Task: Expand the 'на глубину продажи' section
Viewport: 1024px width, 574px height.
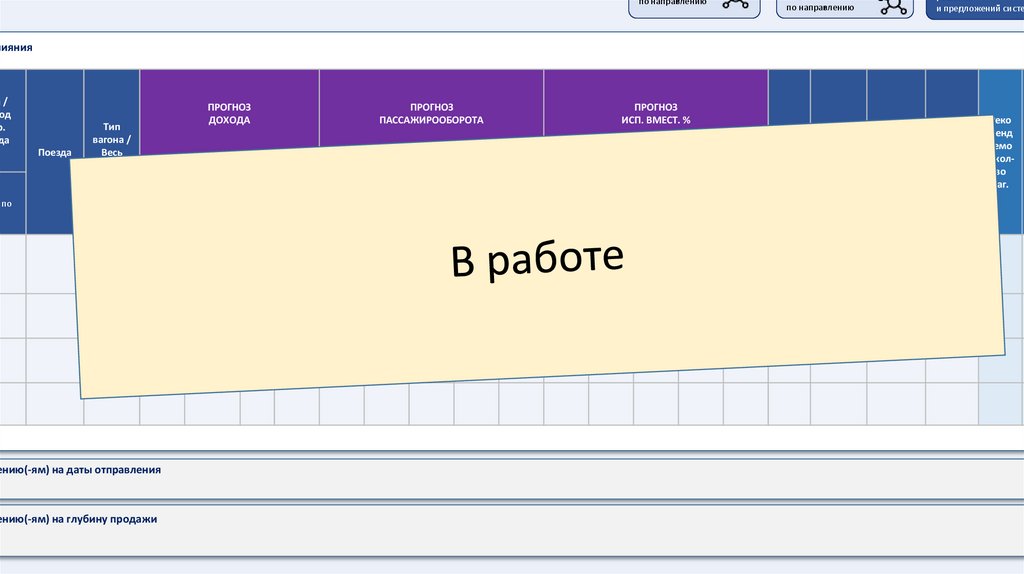Action: tap(512, 530)
